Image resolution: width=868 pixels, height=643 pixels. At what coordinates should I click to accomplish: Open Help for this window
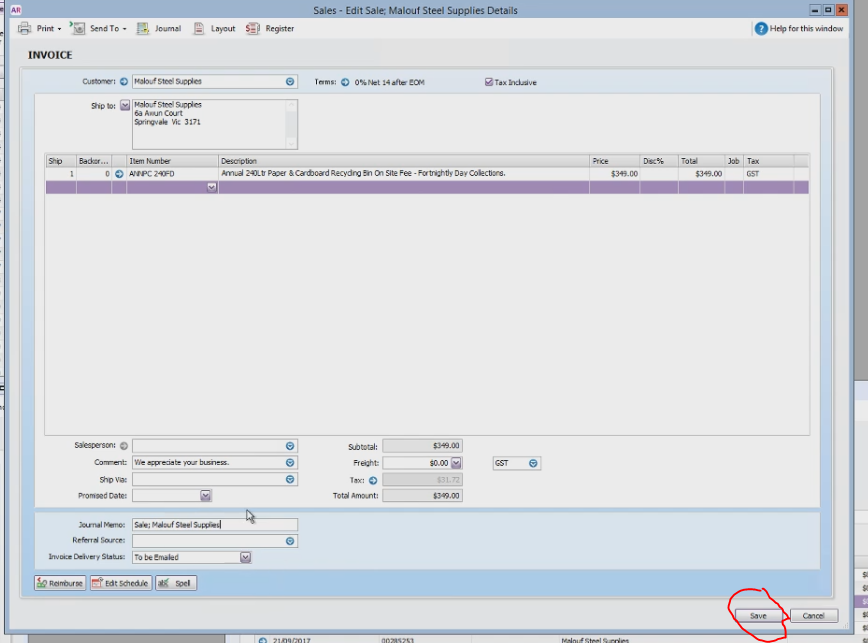click(799, 28)
